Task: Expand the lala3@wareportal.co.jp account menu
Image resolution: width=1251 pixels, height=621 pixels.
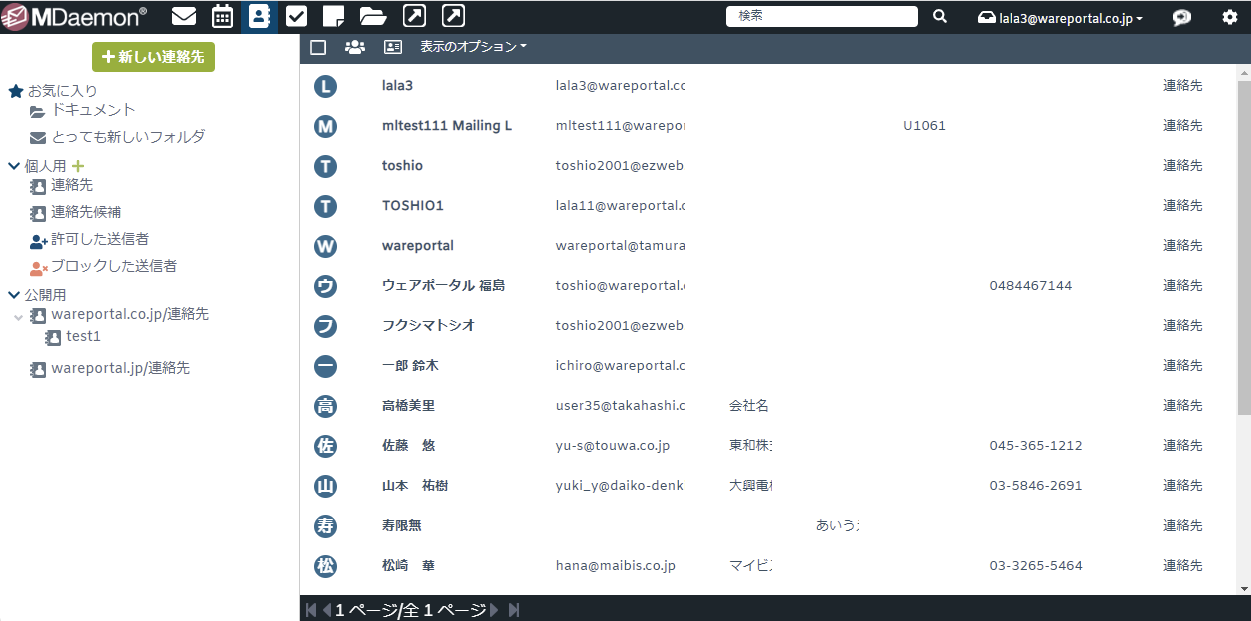Action: (1062, 17)
